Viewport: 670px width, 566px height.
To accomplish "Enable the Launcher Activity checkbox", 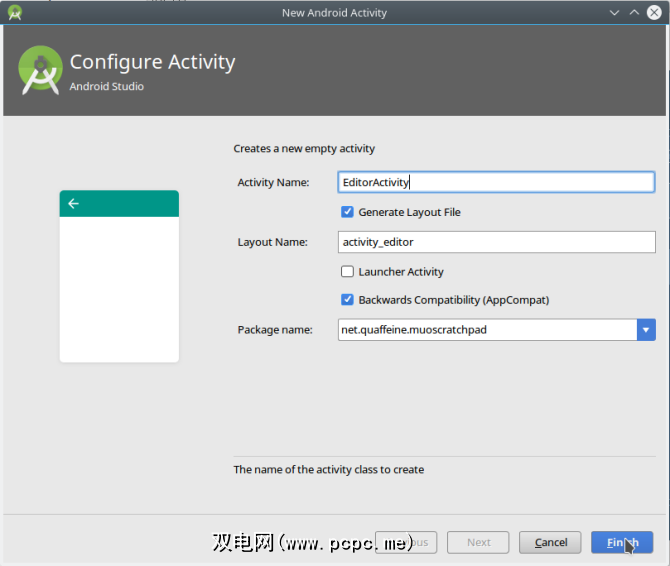I will (347, 271).
